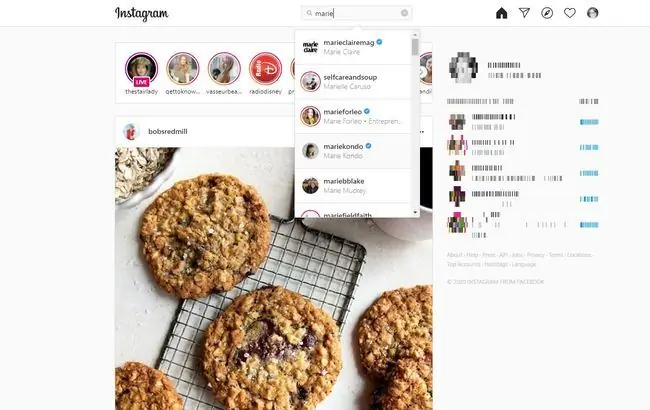Open the About footer link

tap(454, 255)
